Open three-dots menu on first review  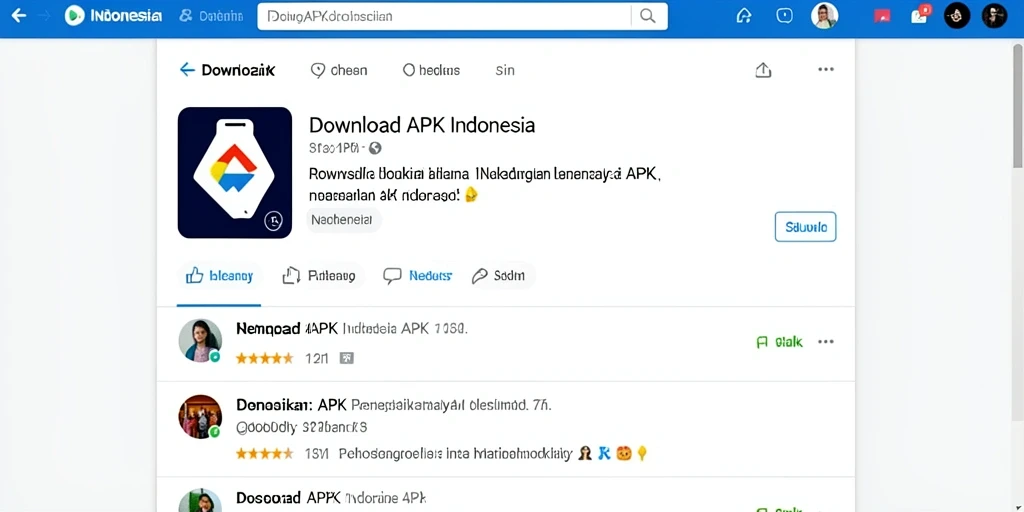click(826, 342)
